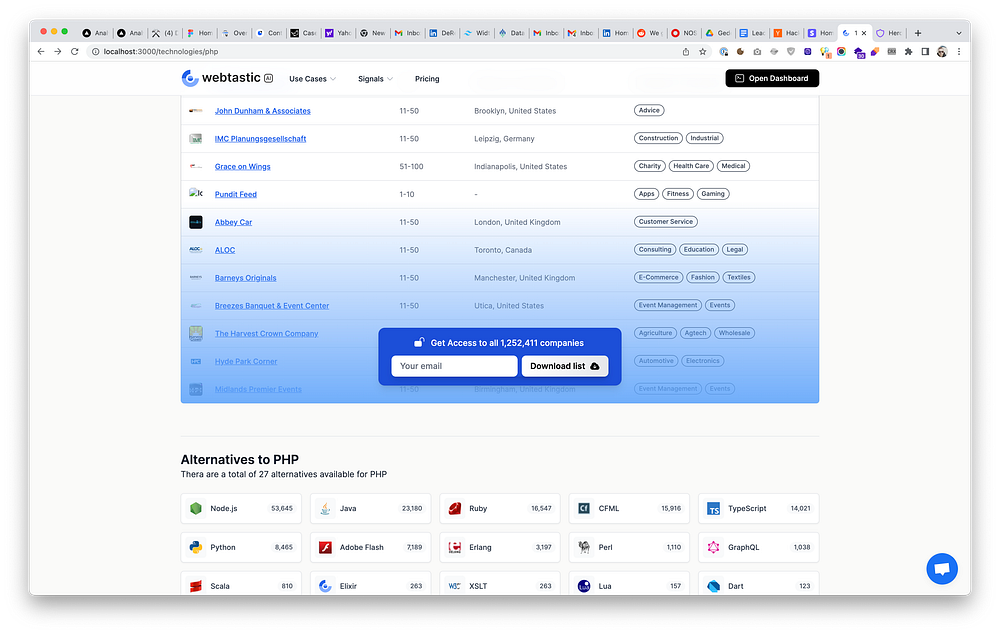Expand the Use Cases dropdown
Screen dimensions: 1000x634
click(x=312, y=79)
